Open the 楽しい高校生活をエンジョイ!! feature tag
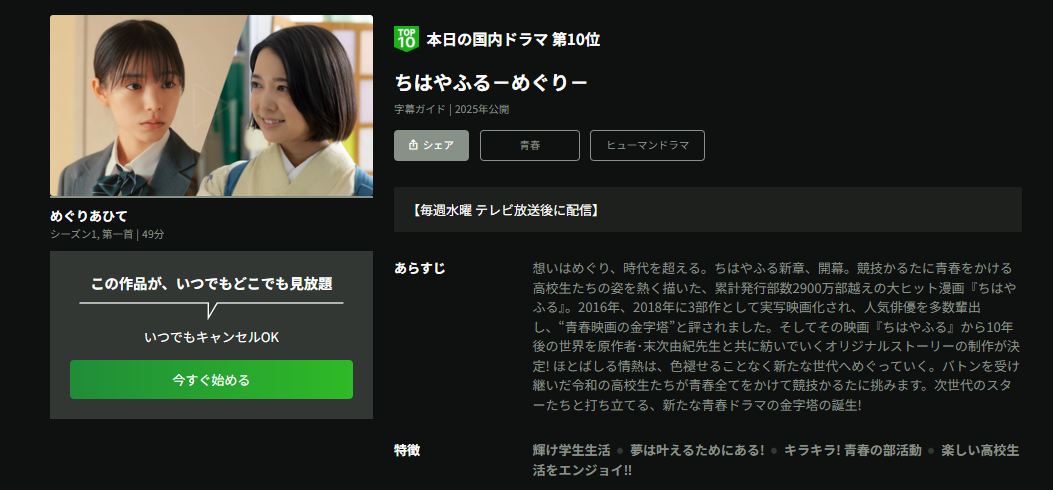Image resolution: width=1053 pixels, height=490 pixels. pos(776,460)
